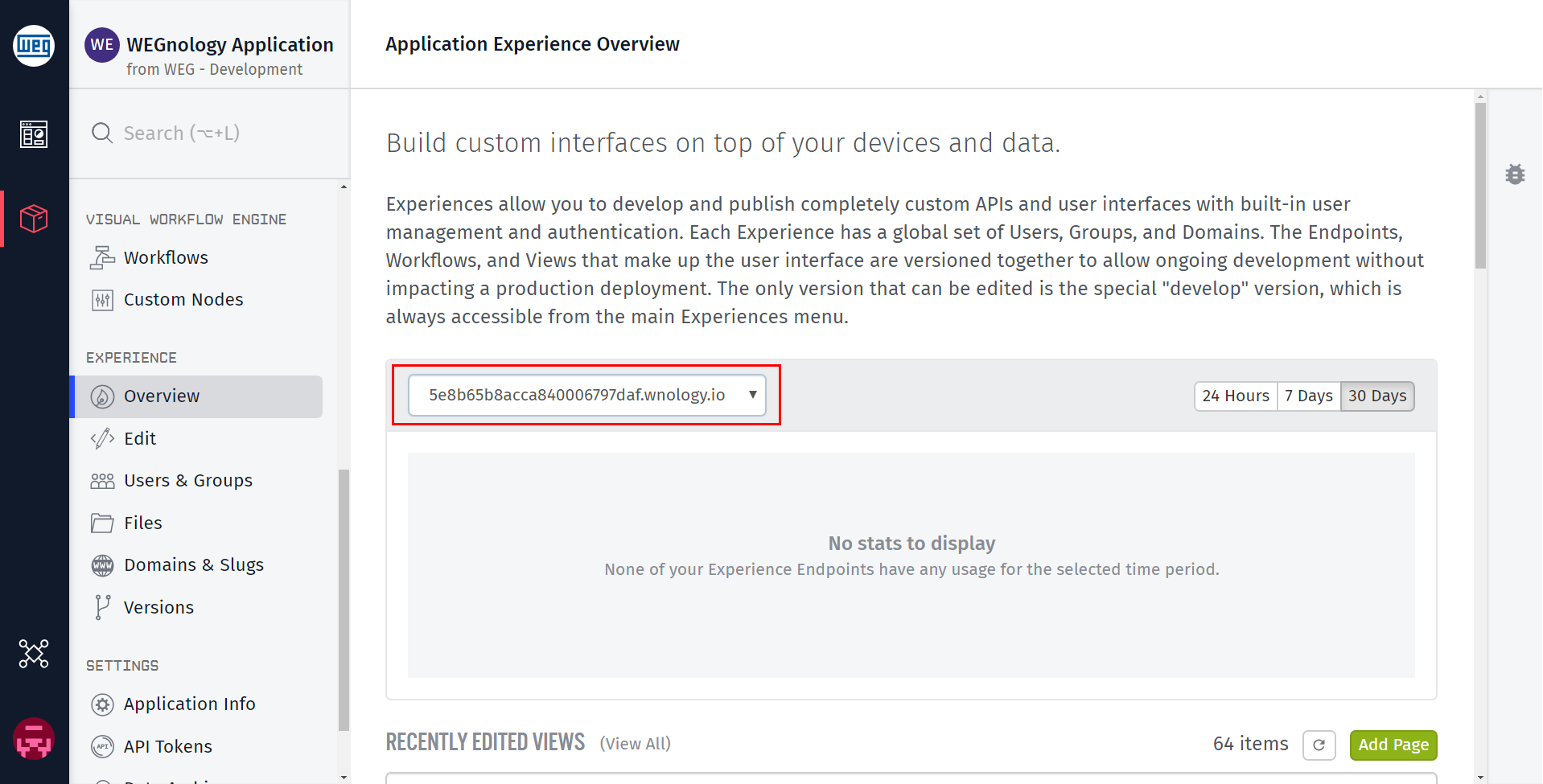The height and width of the screenshot is (784, 1543).
Task: Open Workflows in the sidebar
Action: coord(197,257)
